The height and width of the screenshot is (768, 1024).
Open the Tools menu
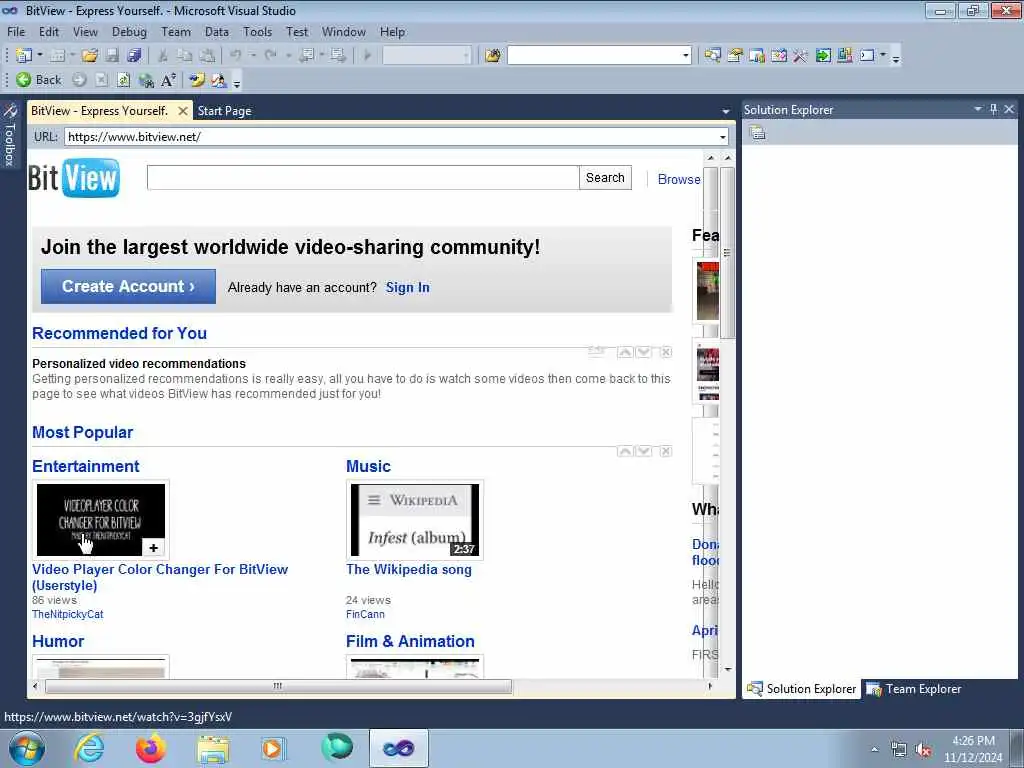tap(257, 32)
